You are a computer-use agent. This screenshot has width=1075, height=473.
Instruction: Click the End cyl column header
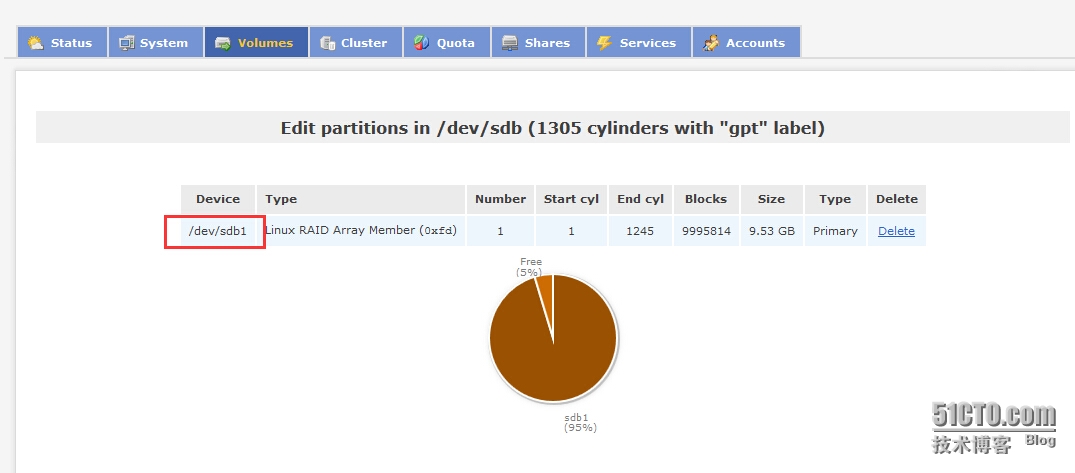coord(640,199)
